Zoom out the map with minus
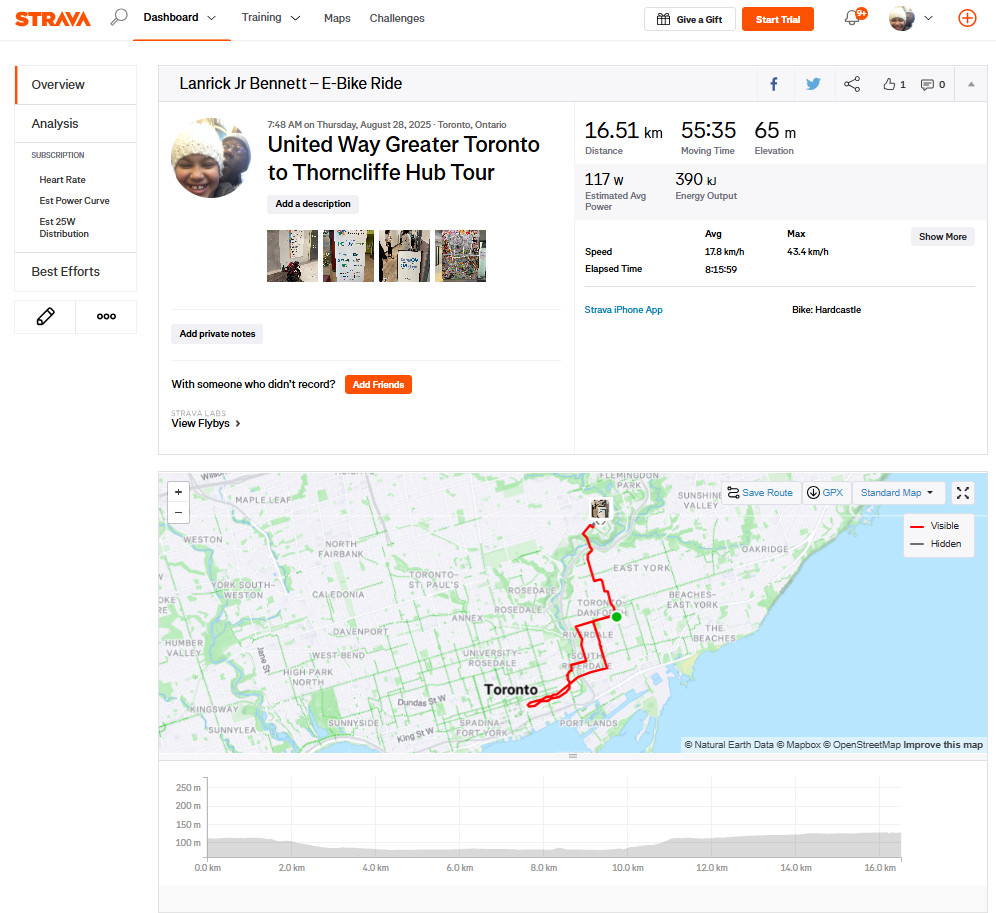996x913 pixels. (178, 512)
